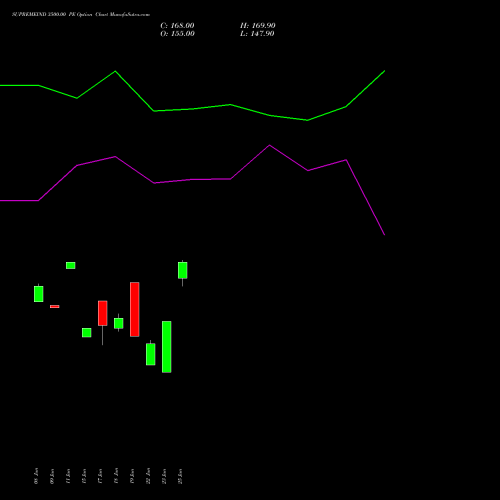Viewport: 500px width, 500px height.
Task: Click the low value L: 147.90
Action: pos(257,34)
